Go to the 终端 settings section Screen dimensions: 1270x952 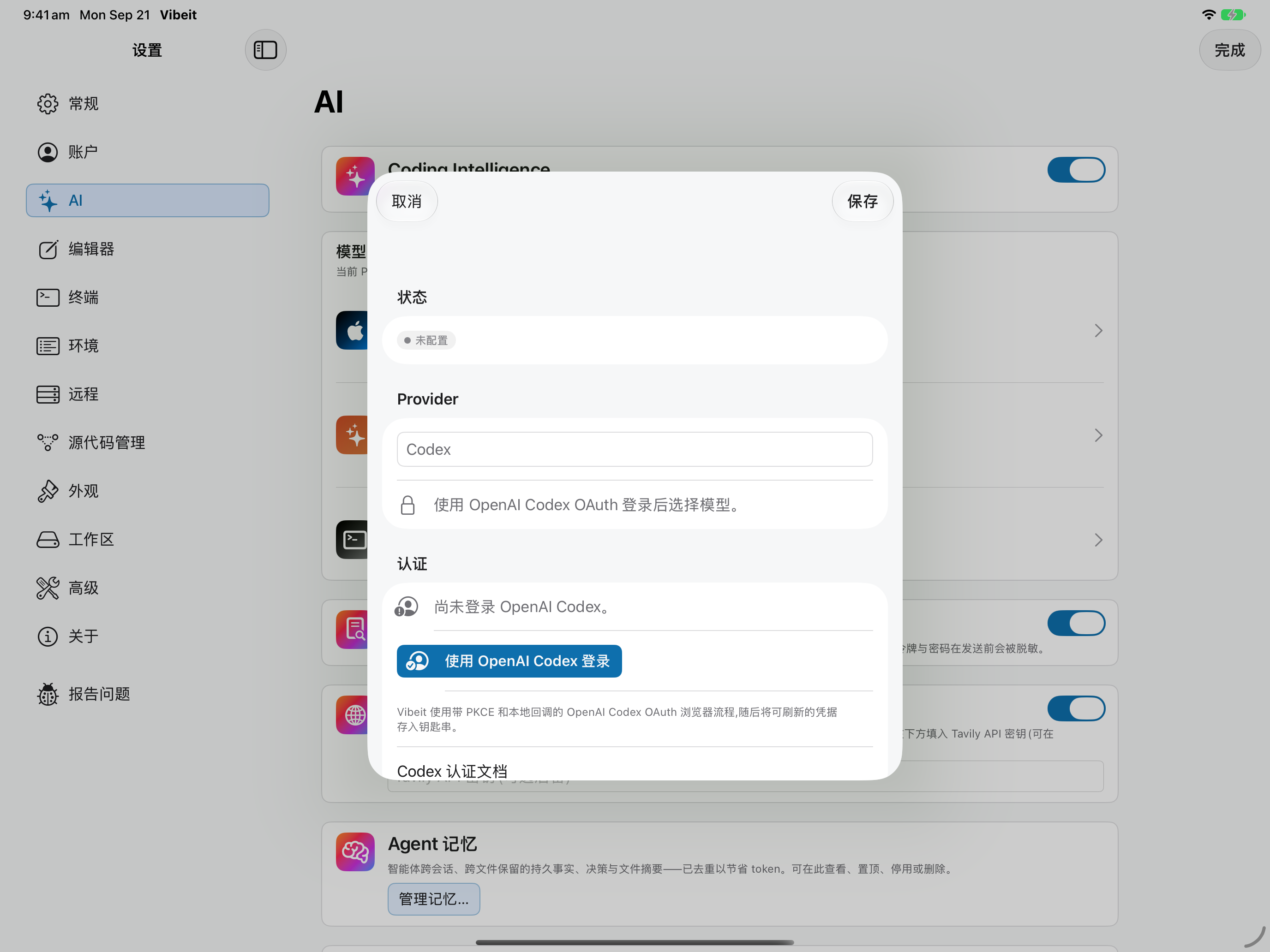pyautogui.click(x=148, y=297)
